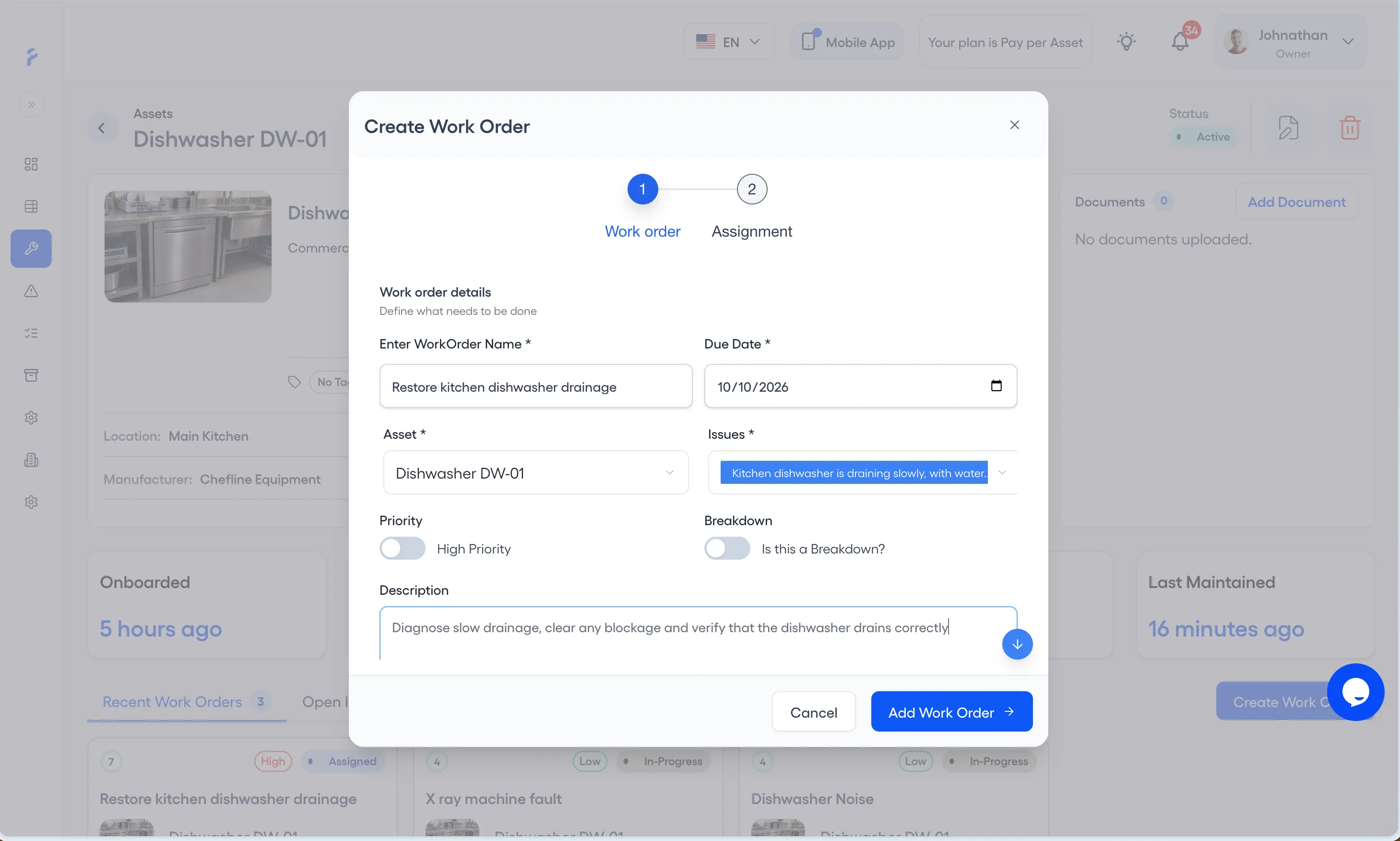Select step 2 Assignment
The height and width of the screenshot is (841, 1400).
coord(751,189)
